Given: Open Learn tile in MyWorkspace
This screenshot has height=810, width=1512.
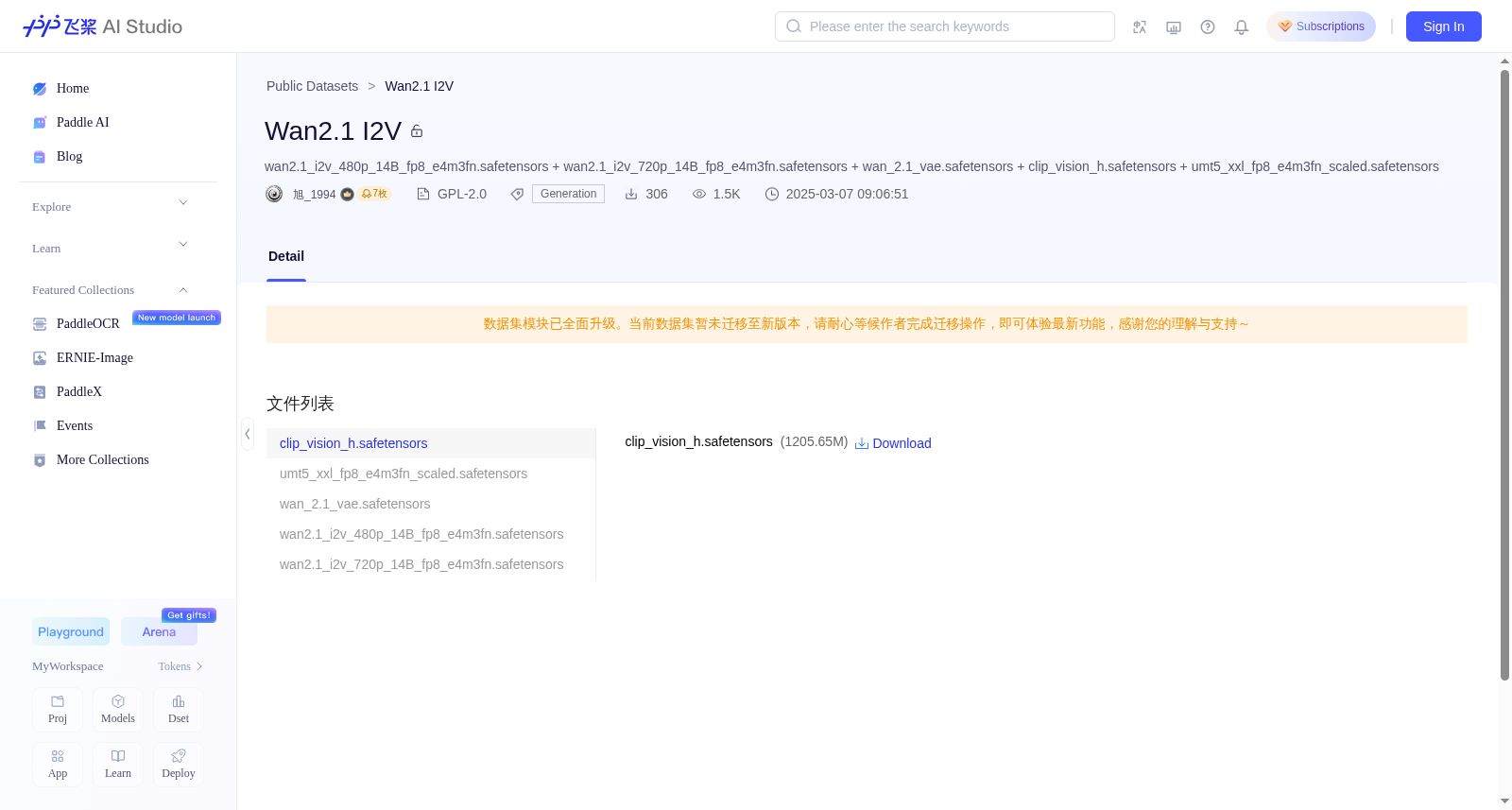Looking at the screenshot, I should [x=118, y=765].
